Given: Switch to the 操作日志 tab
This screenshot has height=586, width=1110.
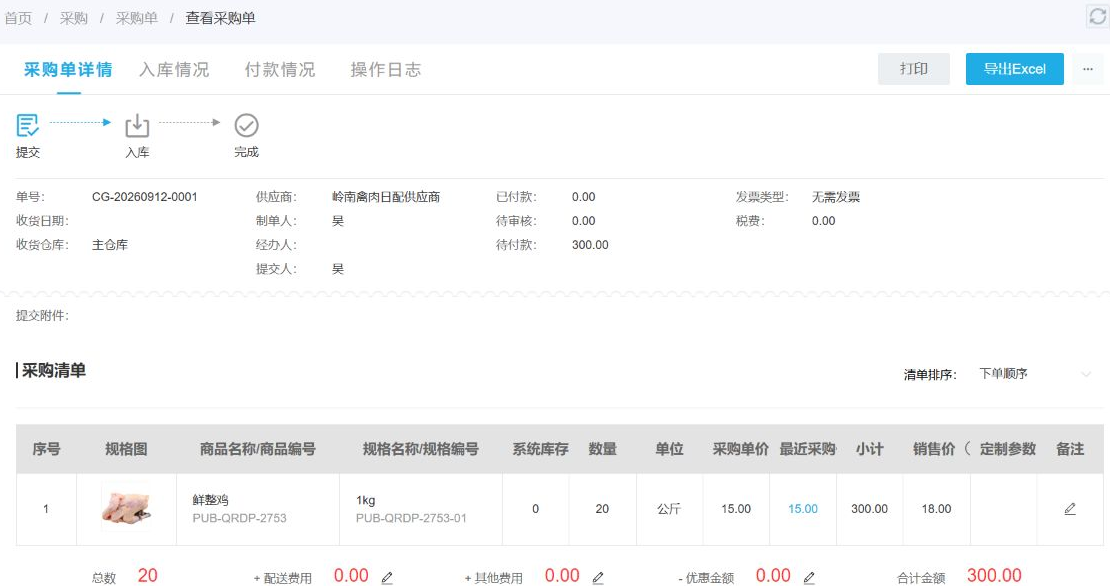Looking at the screenshot, I should point(386,69).
